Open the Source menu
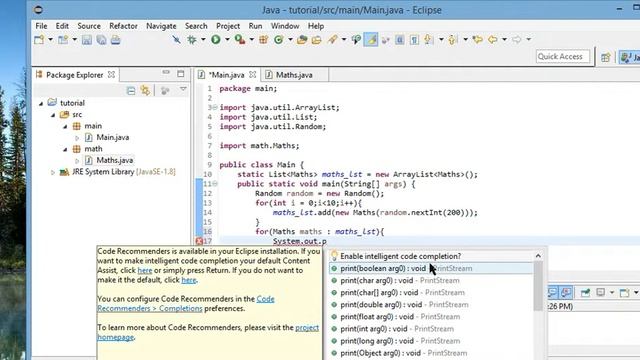This screenshot has width=640, height=360. coord(89,26)
